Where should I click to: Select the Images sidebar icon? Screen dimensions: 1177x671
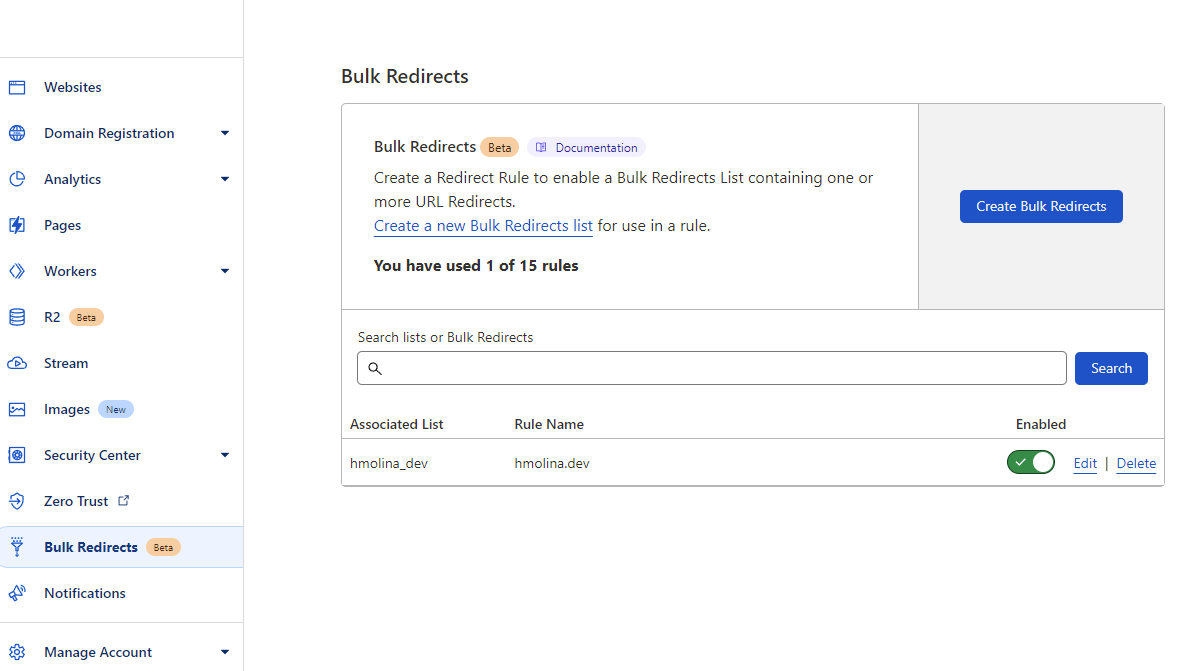(x=16, y=409)
